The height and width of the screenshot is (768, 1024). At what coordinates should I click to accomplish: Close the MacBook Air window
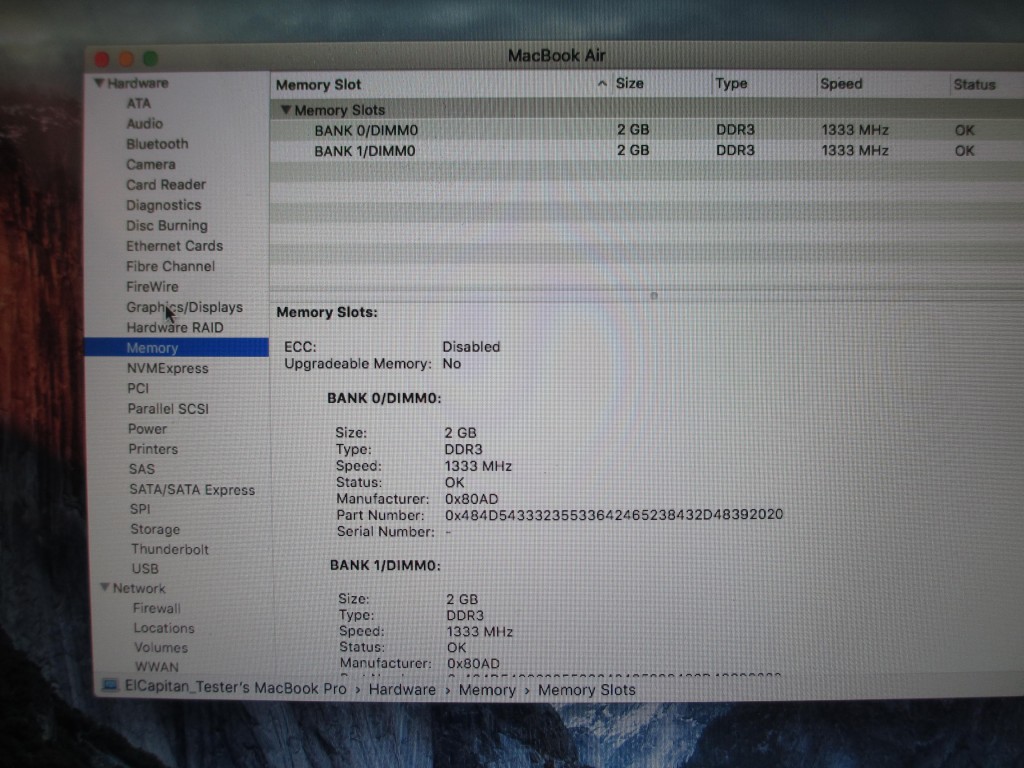101,59
